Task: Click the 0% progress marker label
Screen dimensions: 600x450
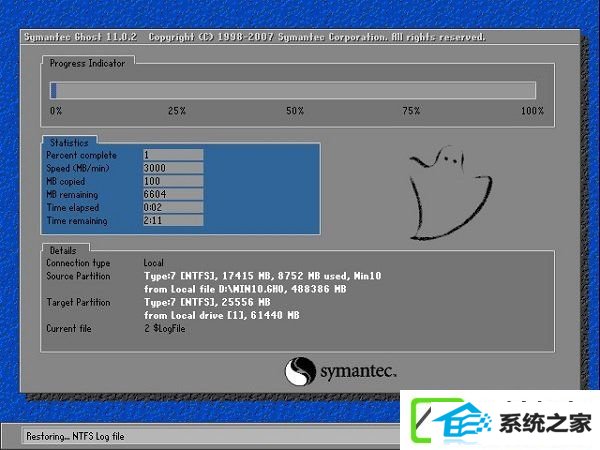Action: (56, 111)
